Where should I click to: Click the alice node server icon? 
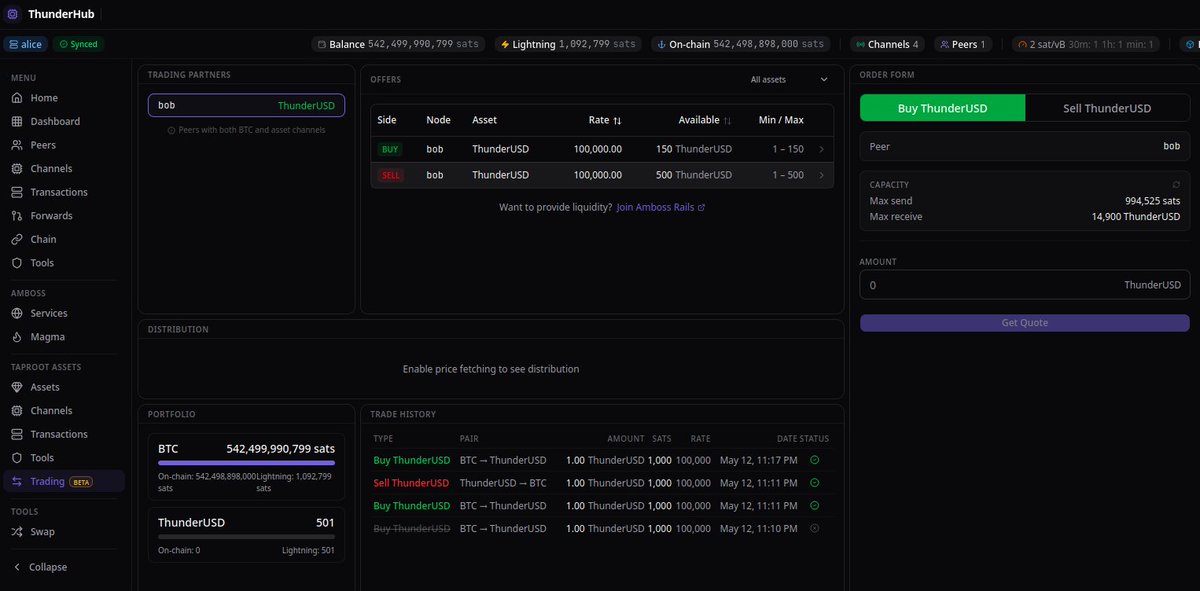13,44
